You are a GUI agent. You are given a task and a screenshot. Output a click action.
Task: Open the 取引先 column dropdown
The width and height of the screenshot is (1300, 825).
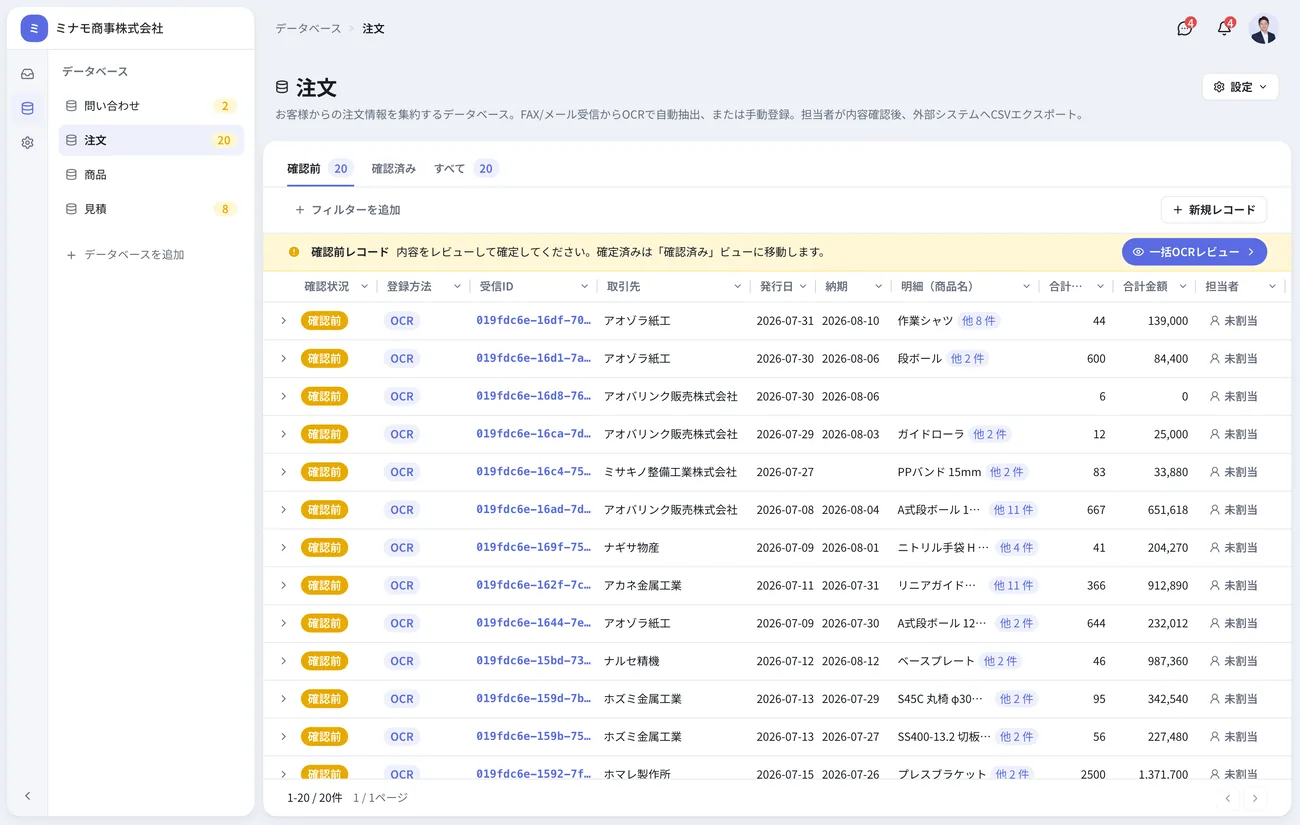tap(740, 287)
